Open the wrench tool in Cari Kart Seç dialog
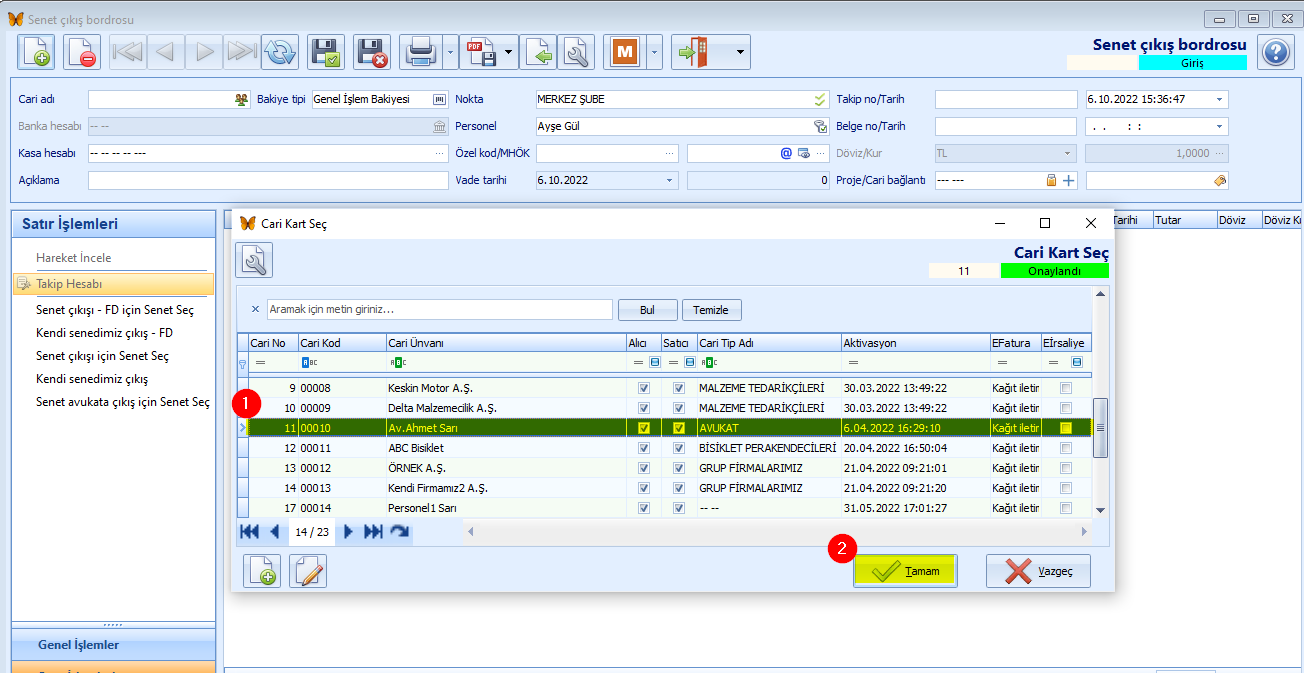This screenshot has height=673, width=1304. pyautogui.click(x=254, y=260)
